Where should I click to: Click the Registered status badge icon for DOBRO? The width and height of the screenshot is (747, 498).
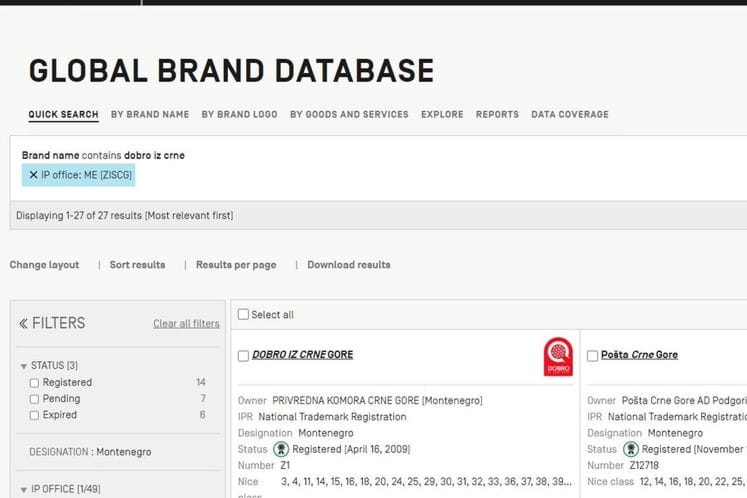click(281, 449)
